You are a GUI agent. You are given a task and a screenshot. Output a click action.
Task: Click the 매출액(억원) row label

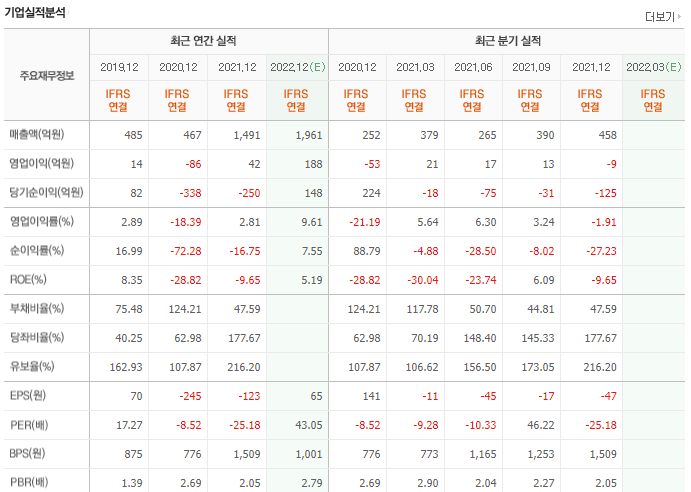(x=37, y=134)
